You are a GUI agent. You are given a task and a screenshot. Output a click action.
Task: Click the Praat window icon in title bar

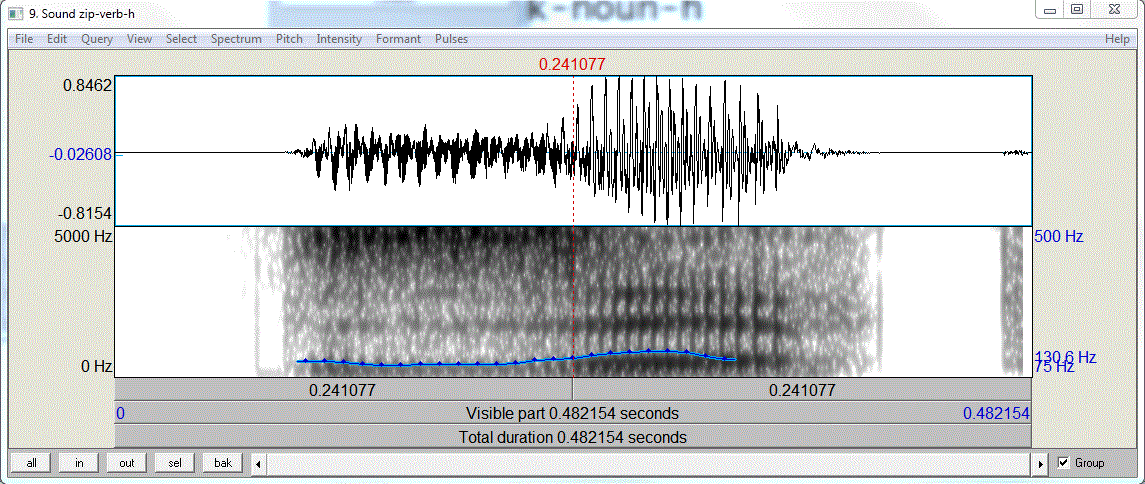tap(17, 11)
